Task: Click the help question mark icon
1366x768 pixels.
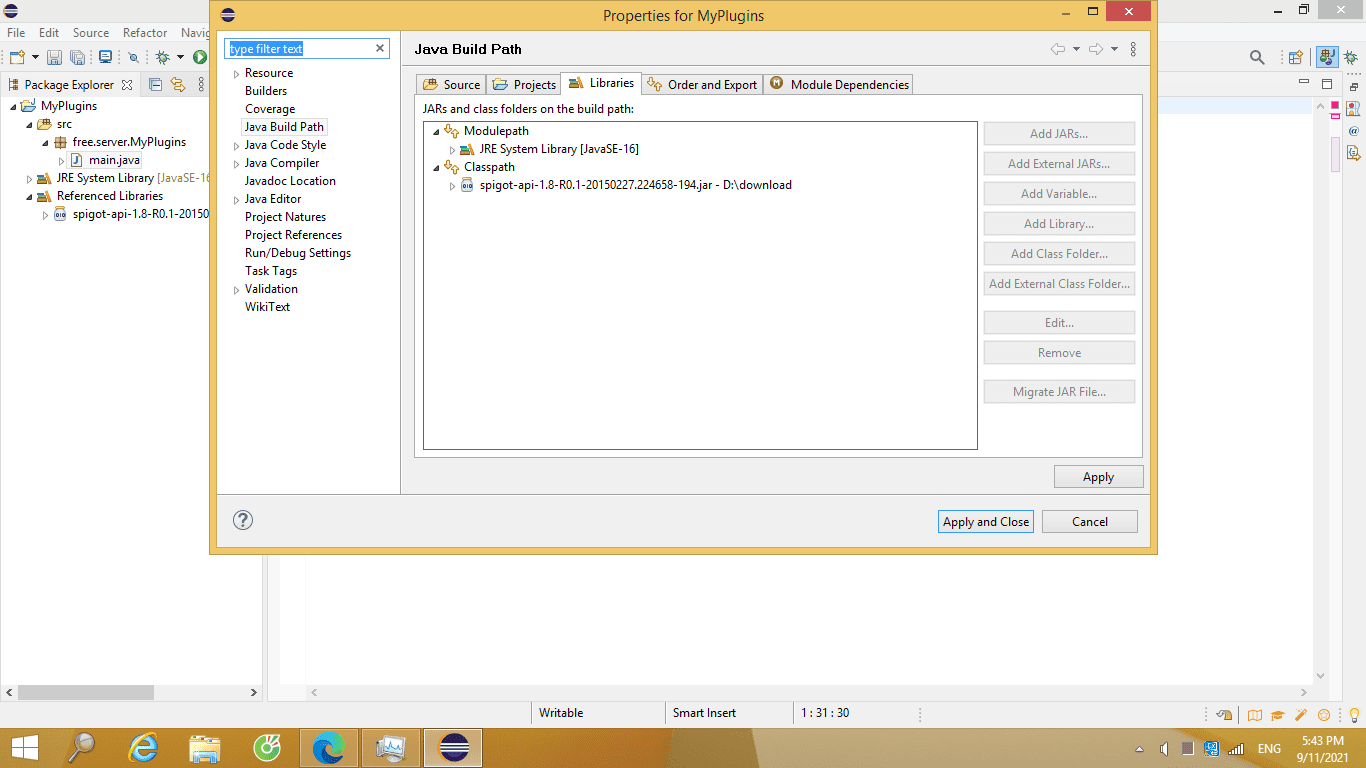Action: coord(243,520)
